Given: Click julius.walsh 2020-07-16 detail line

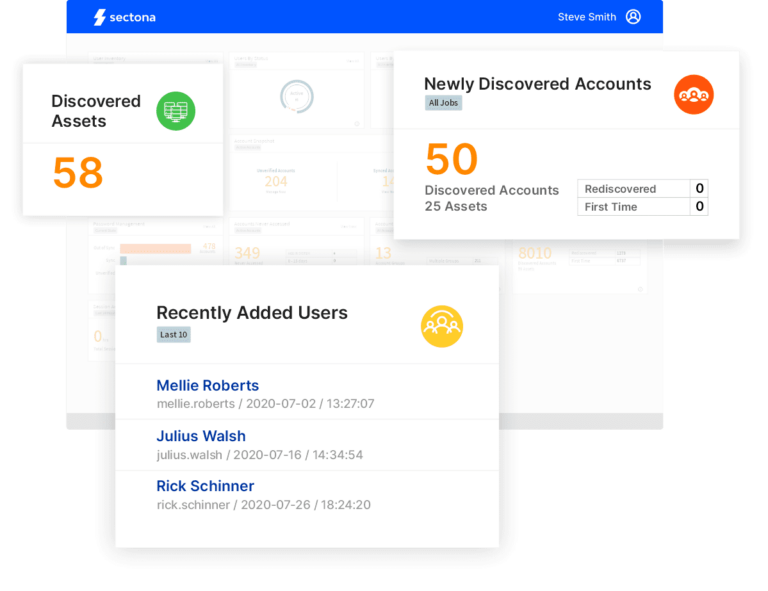Looking at the screenshot, I should [260, 455].
